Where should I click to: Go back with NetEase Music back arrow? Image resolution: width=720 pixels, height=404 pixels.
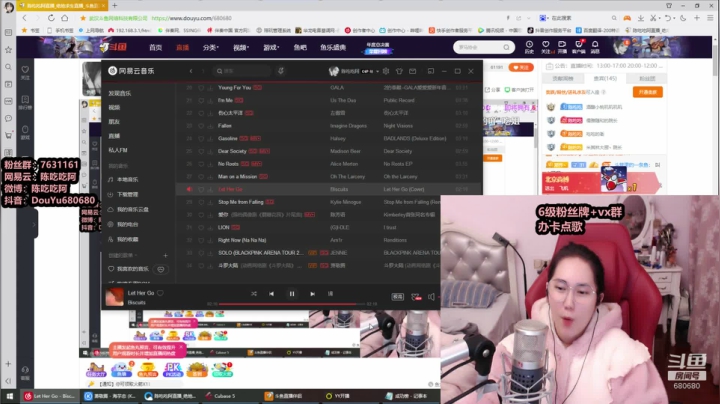191,71
